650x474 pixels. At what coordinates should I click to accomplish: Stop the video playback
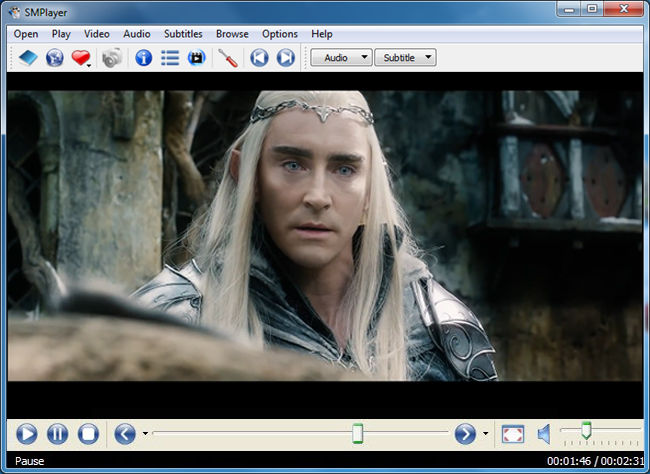(x=88, y=434)
